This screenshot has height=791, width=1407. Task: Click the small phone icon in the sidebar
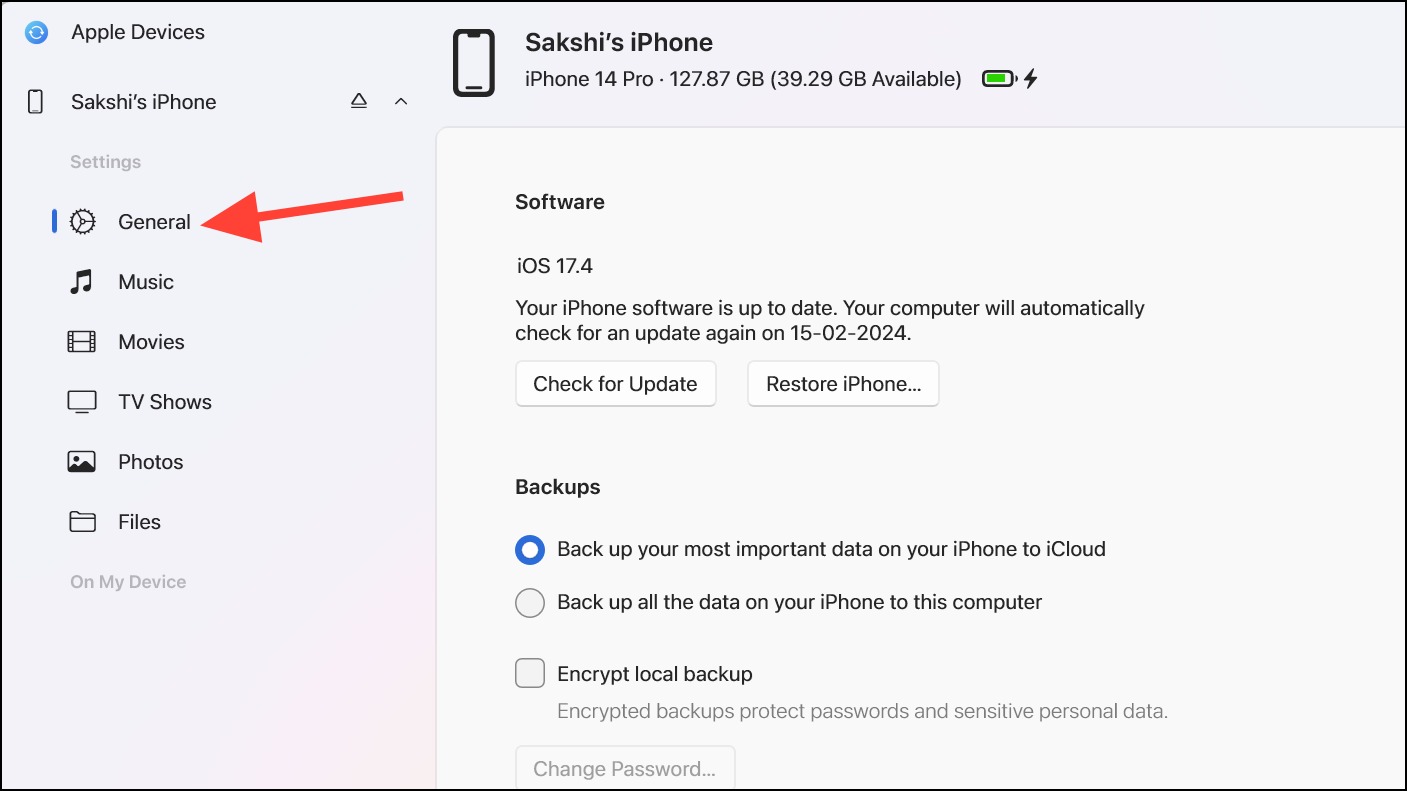[x=35, y=102]
